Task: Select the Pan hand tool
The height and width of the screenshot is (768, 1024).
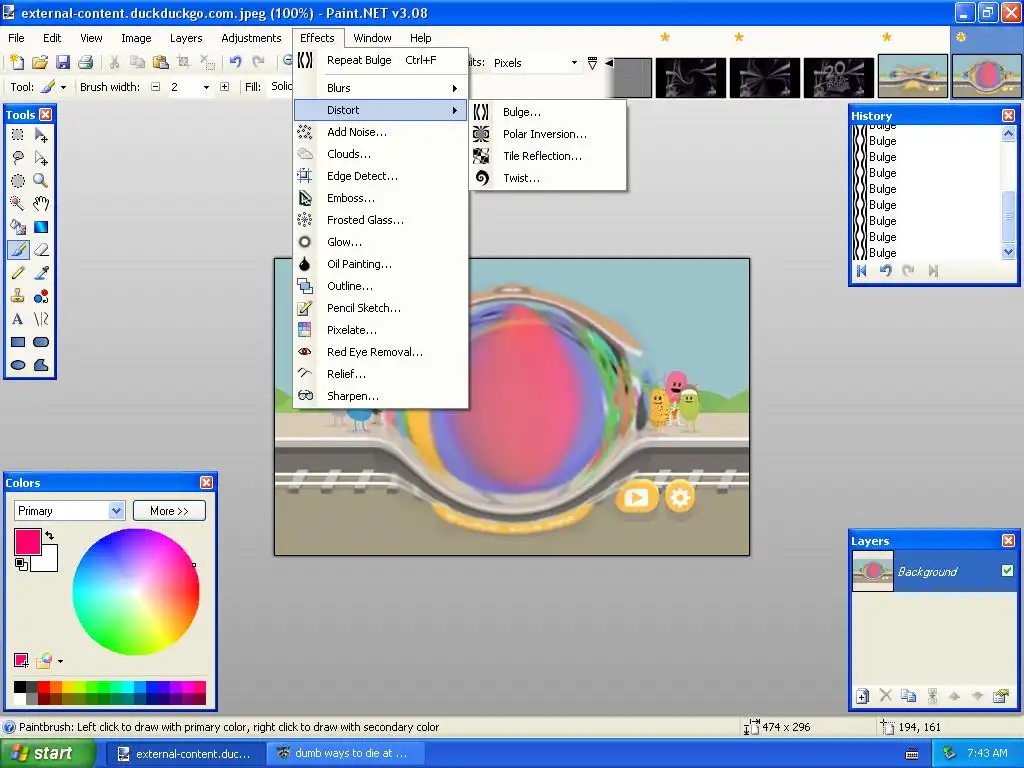Action: (x=41, y=204)
